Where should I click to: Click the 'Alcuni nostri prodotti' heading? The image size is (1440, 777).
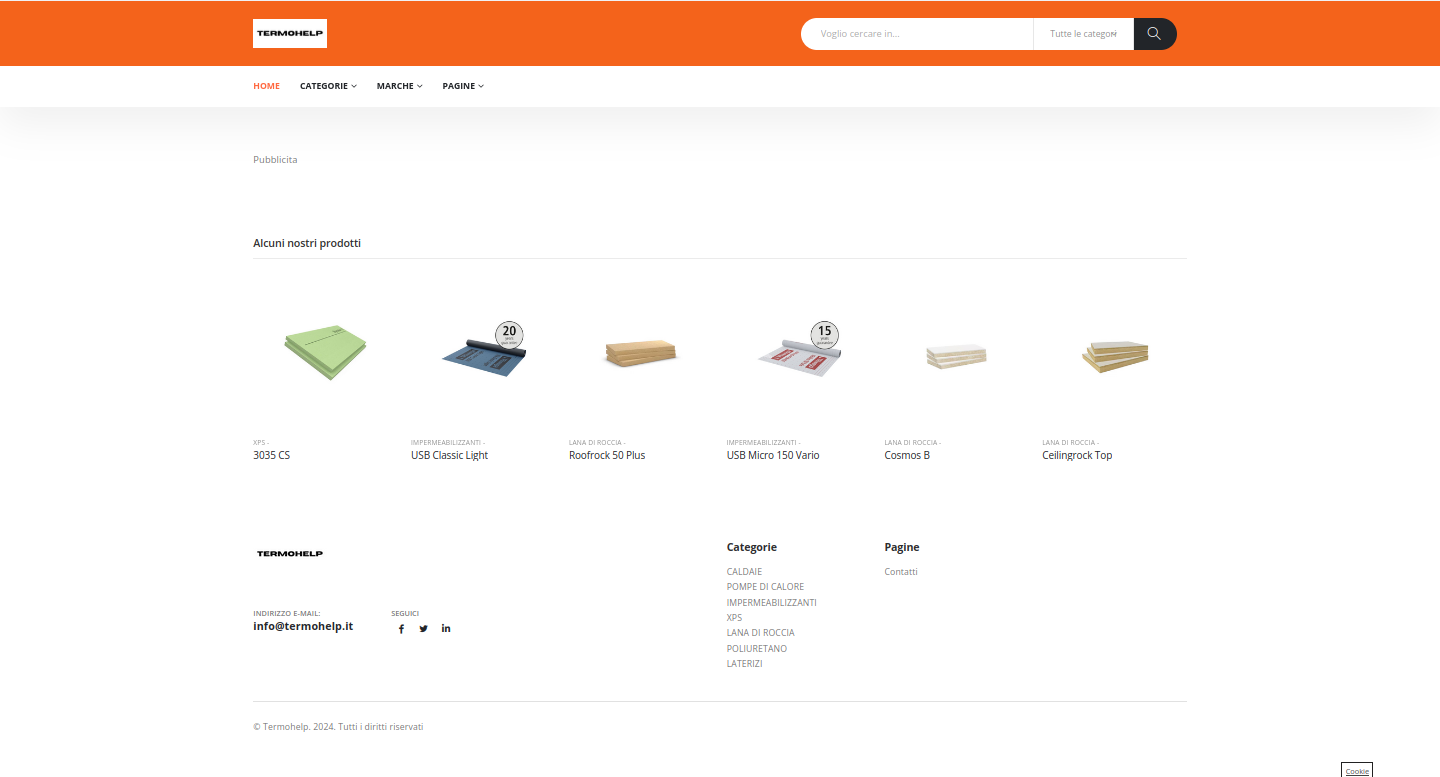(x=307, y=243)
